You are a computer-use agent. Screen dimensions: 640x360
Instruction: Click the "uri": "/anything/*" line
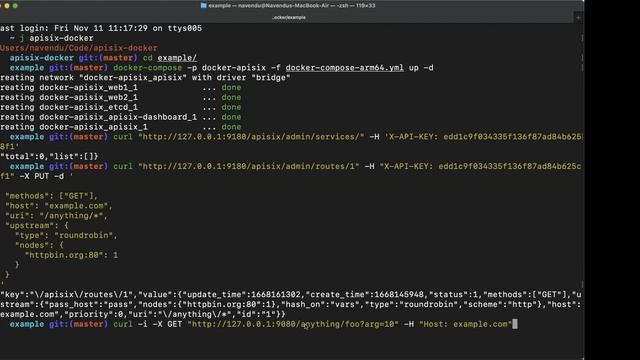(56, 216)
